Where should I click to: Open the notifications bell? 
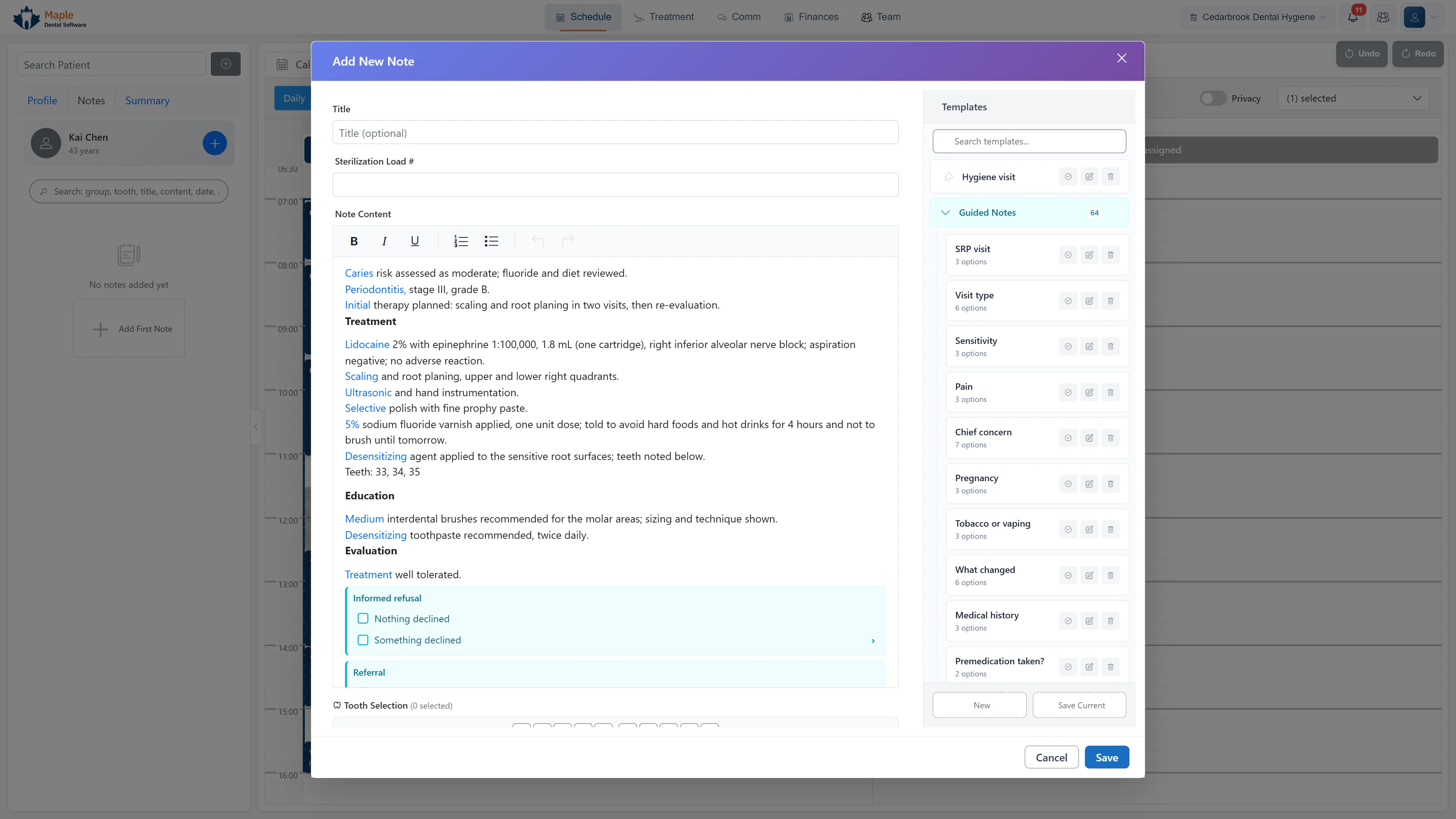pos(1352,17)
